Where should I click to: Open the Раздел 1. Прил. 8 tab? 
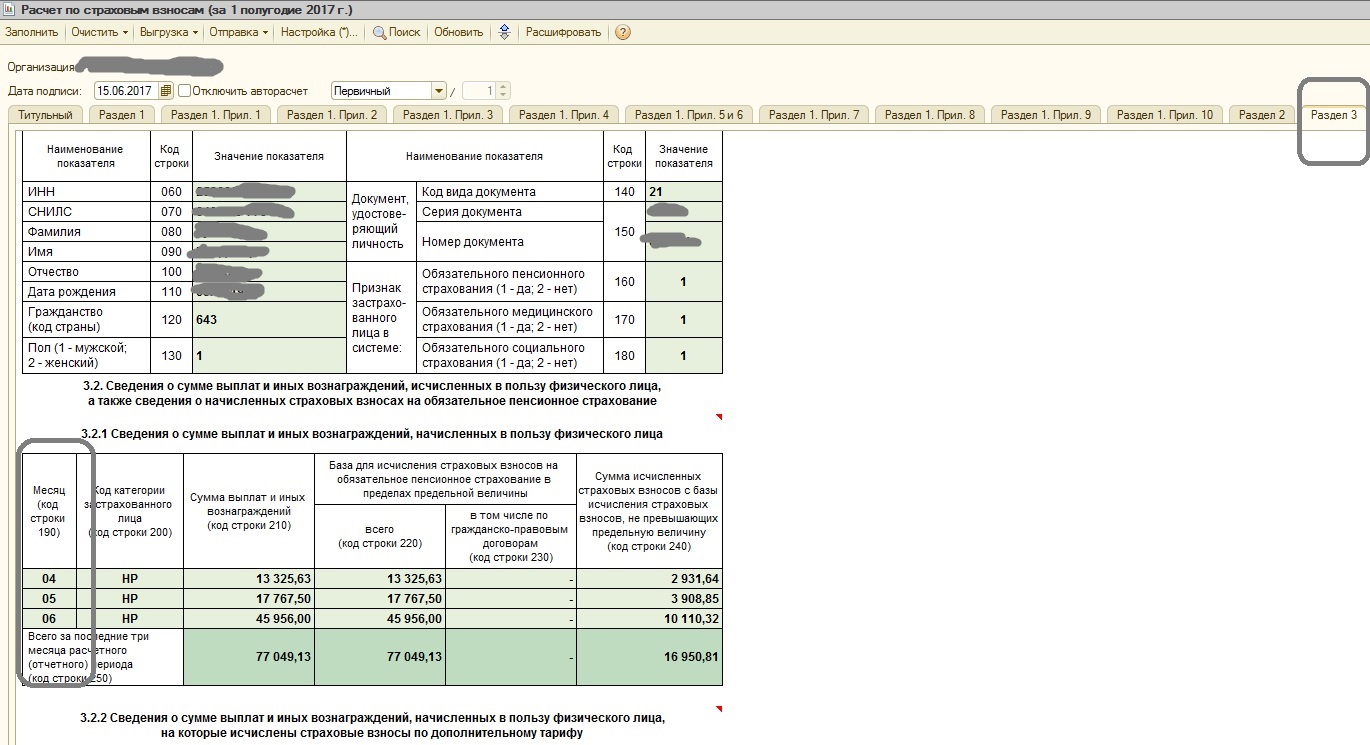(x=930, y=115)
